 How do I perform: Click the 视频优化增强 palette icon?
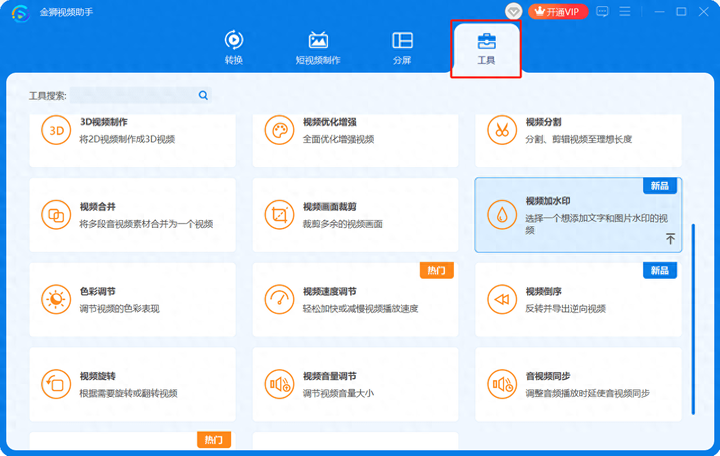point(279,130)
